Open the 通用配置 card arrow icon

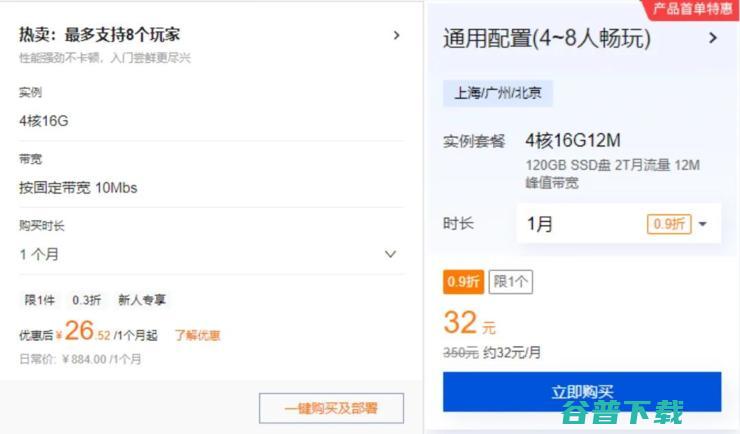713,38
